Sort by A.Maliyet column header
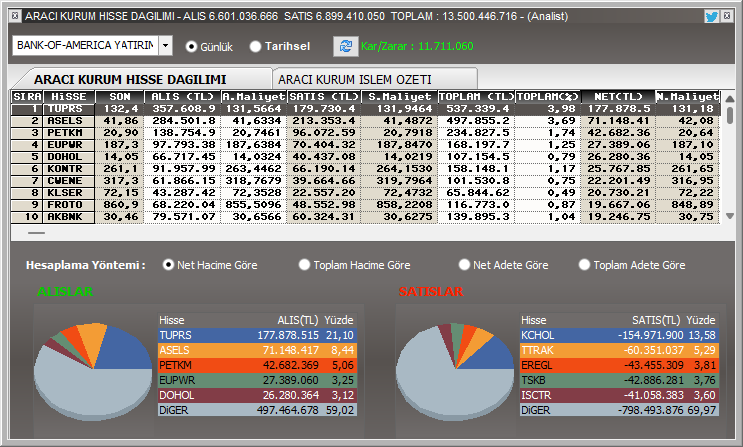The image size is (743, 447). (254, 97)
